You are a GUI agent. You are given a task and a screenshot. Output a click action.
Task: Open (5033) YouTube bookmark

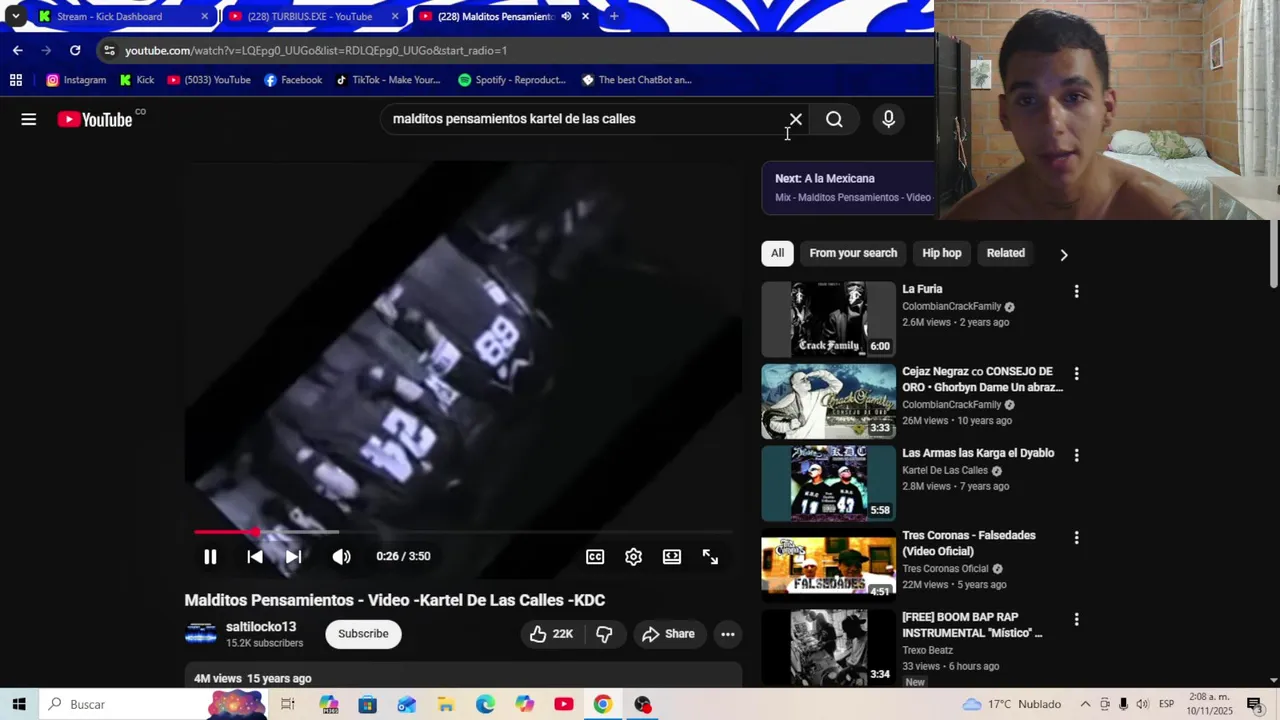pyautogui.click(x=209, y=80)
